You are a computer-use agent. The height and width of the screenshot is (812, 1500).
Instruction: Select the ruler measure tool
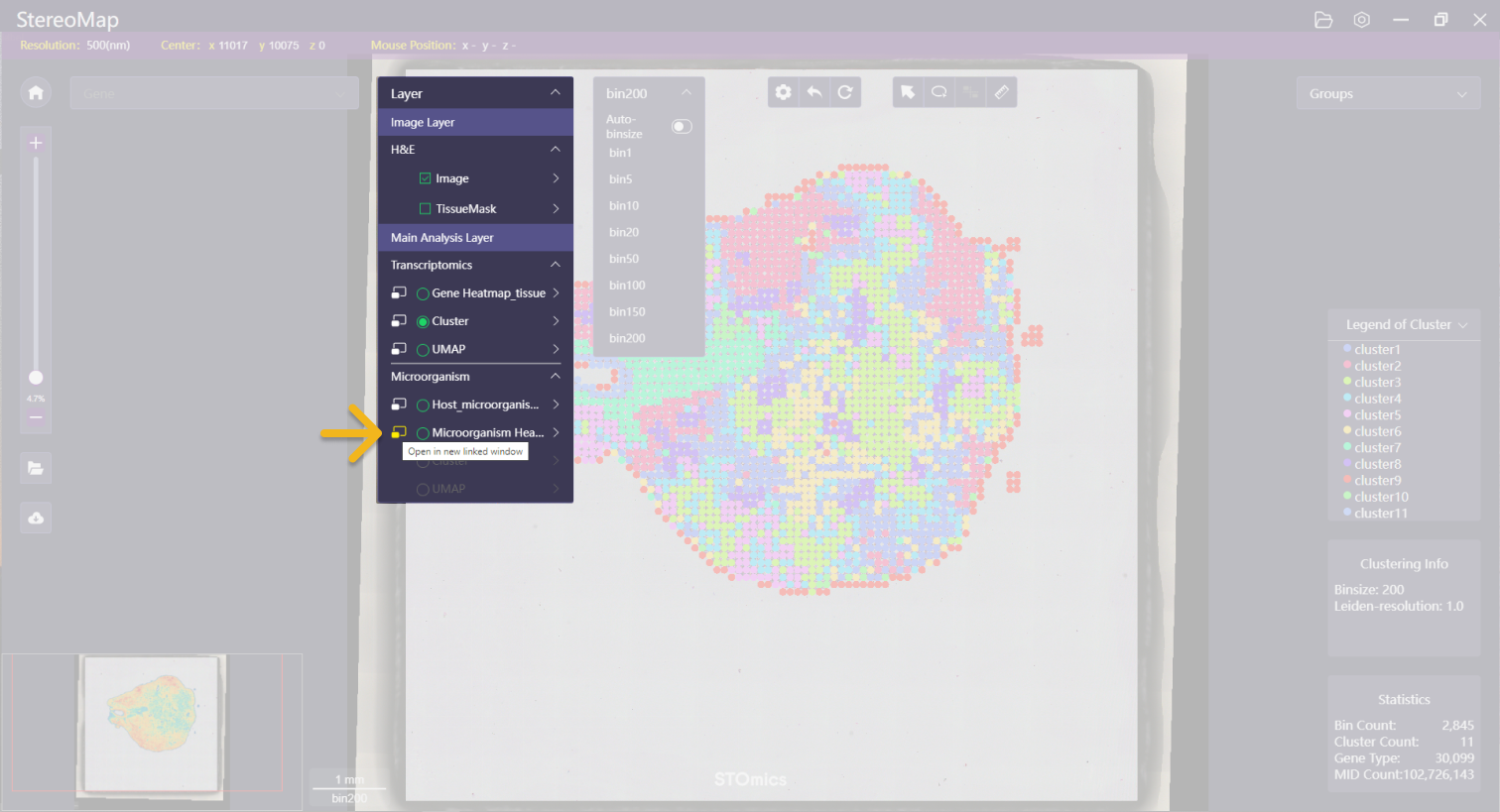point(1001,92)
